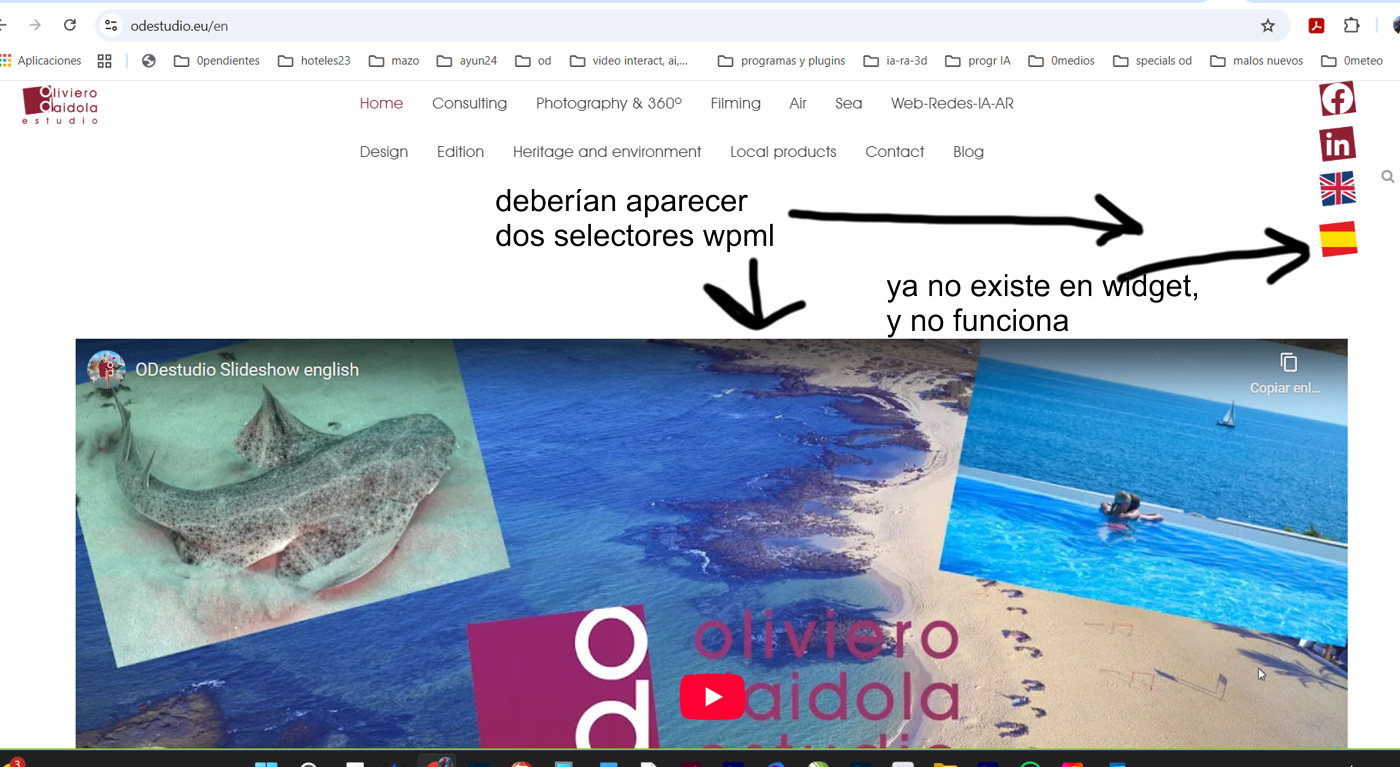
Task: Bookmark this page with the star icon
Action: (x=1268, y=25)
